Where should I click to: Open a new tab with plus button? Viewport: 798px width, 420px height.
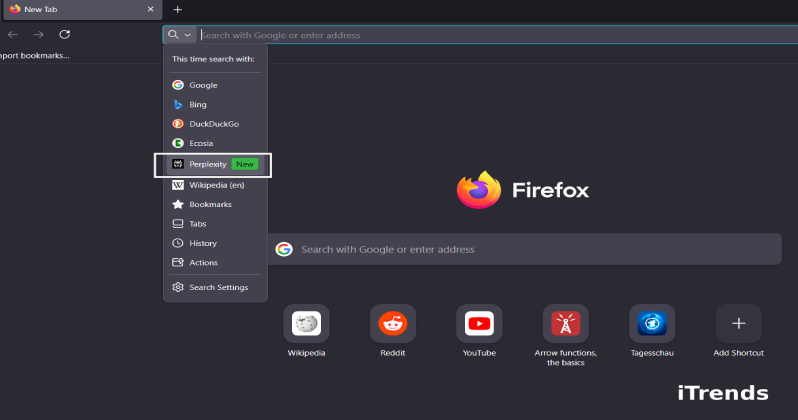coord(177,9)
